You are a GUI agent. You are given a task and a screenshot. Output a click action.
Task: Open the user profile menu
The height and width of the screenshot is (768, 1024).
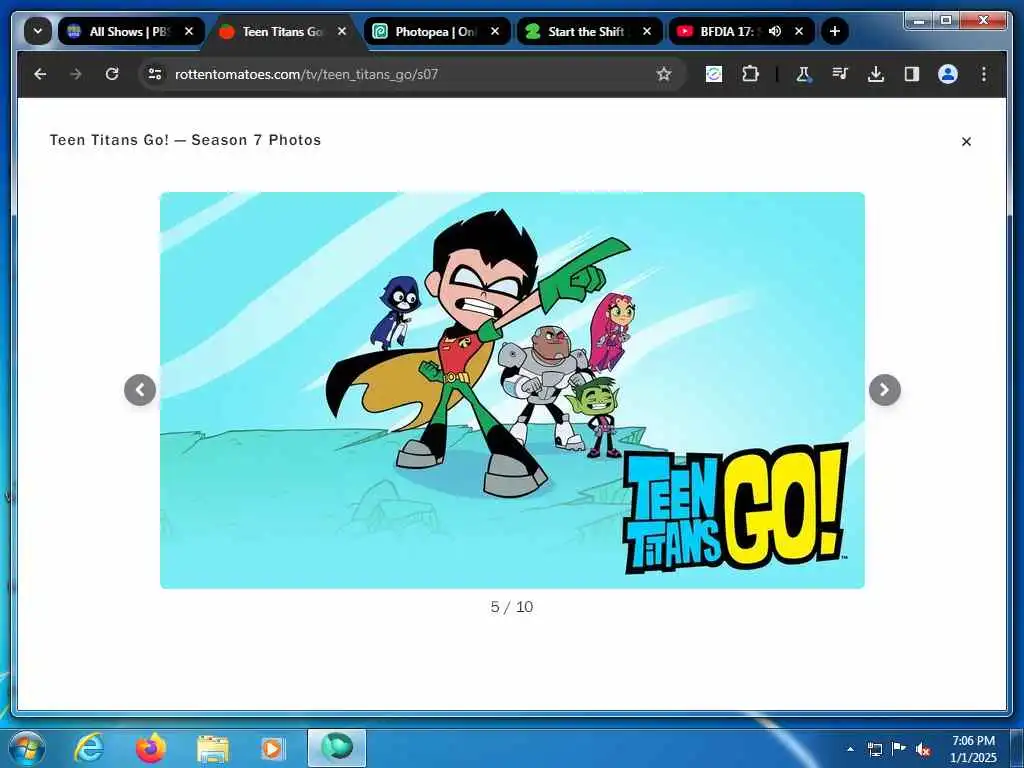[948, 74]
